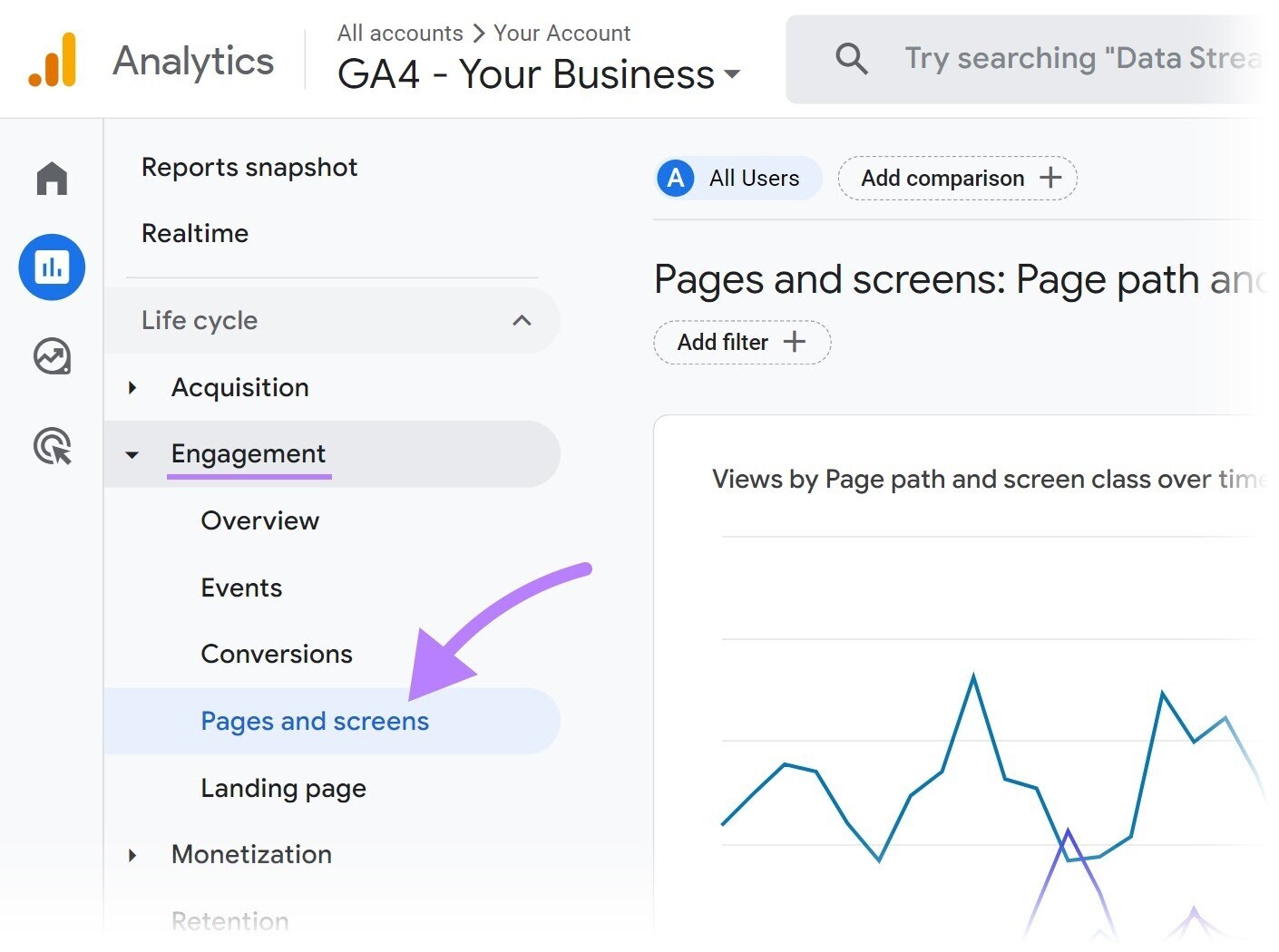Collapse the Life cycle section
The height and width of the screenshot is (952, 1279).
[522, 320]
